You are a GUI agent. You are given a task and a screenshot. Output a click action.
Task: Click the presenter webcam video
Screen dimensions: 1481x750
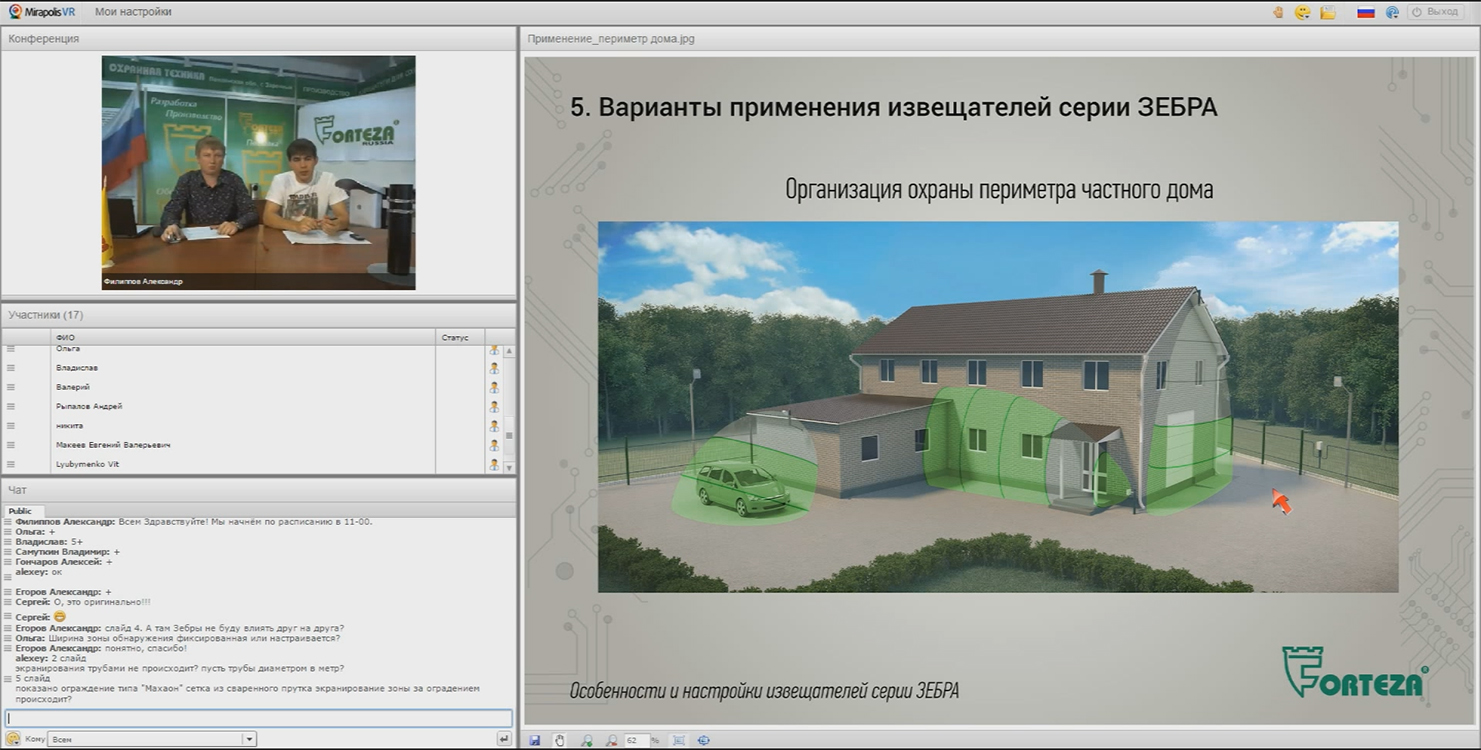[258, 173]
